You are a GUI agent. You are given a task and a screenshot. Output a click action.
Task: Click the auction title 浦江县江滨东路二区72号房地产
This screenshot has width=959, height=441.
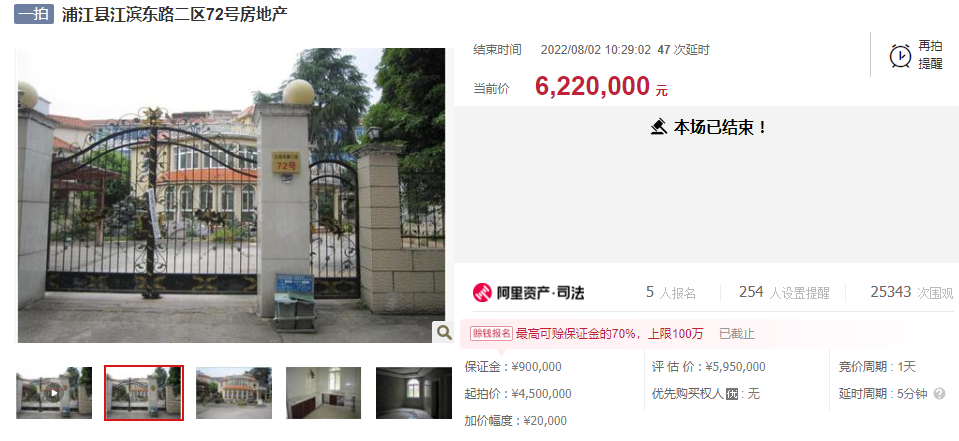[174, 15]
